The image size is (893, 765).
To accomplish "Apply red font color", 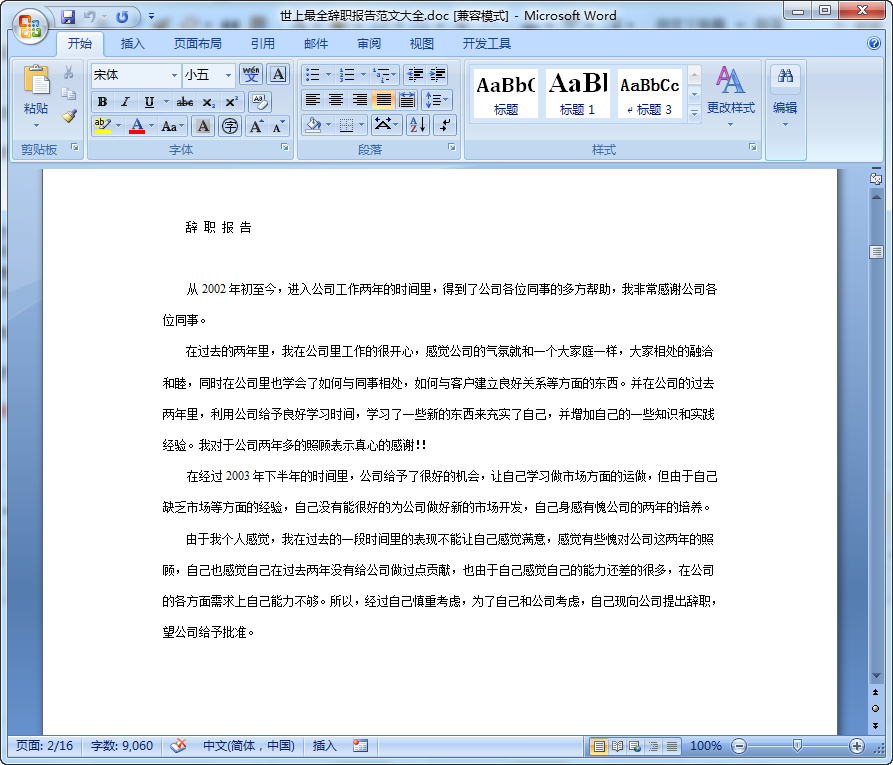I will [x=137, y=126].
